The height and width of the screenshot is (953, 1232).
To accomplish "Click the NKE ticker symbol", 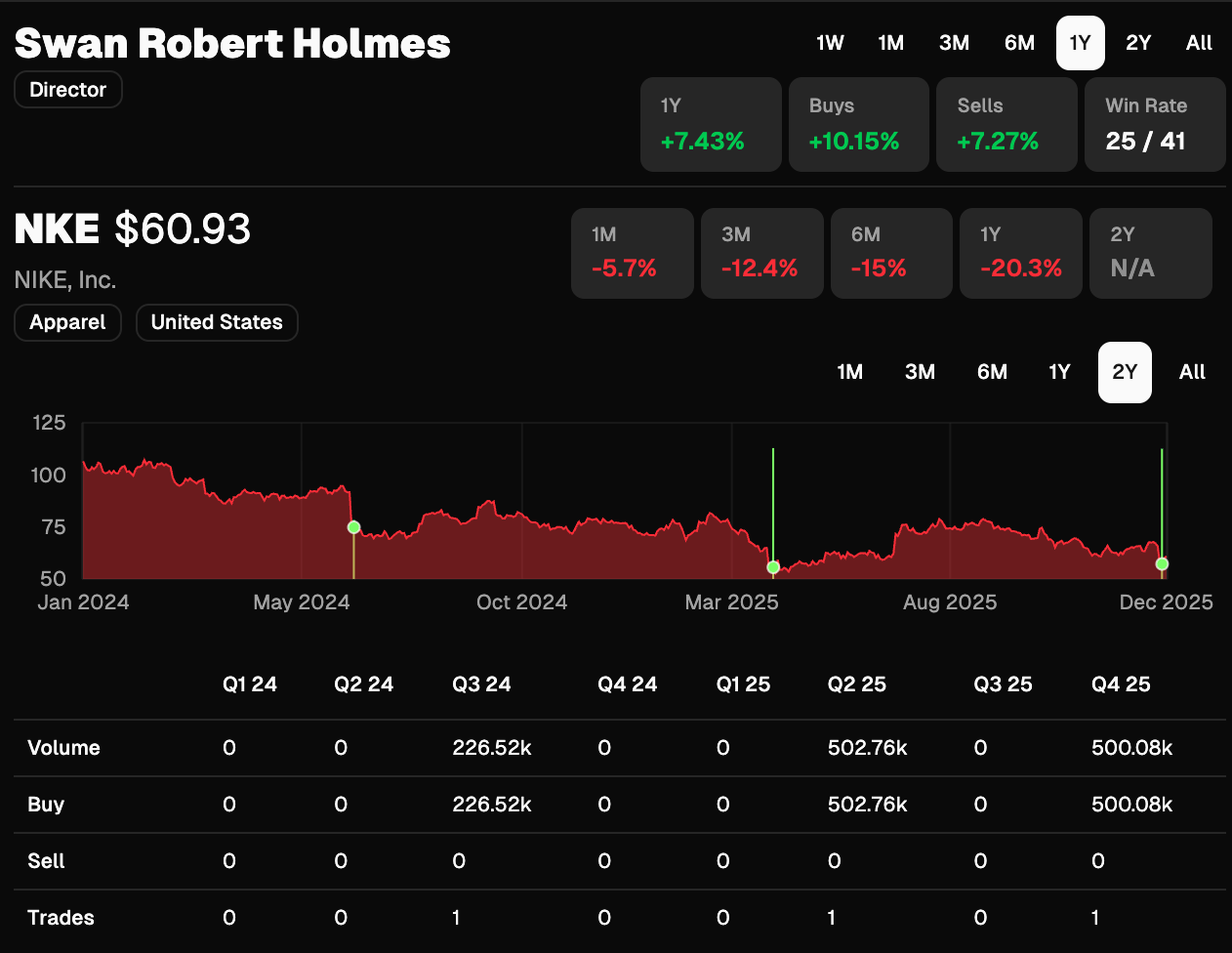I will [57, 229].
